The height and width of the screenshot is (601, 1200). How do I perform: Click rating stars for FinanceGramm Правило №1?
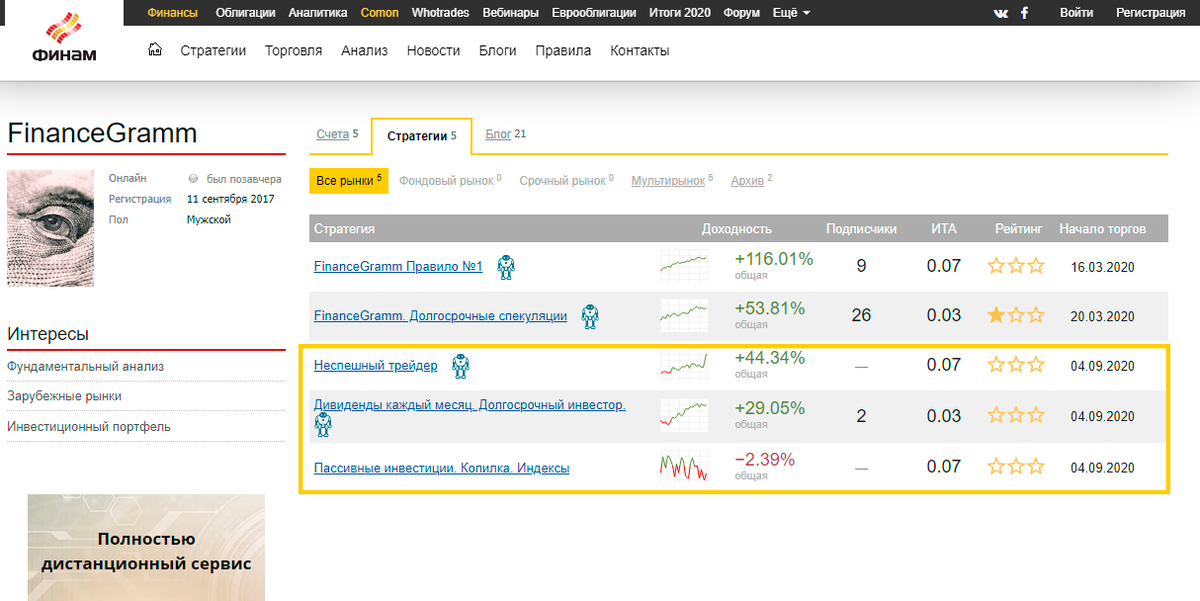1016,266
